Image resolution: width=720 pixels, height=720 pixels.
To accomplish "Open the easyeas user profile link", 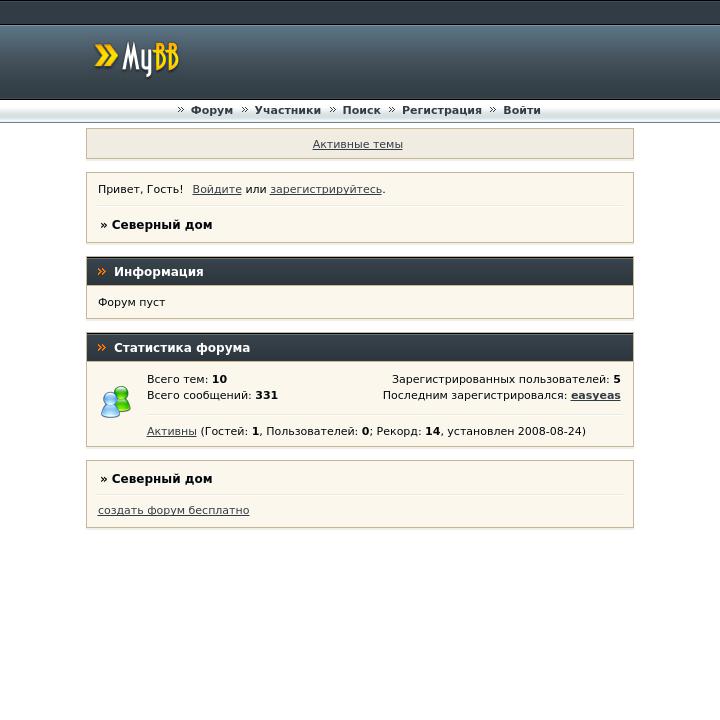I will pos(595,395).
